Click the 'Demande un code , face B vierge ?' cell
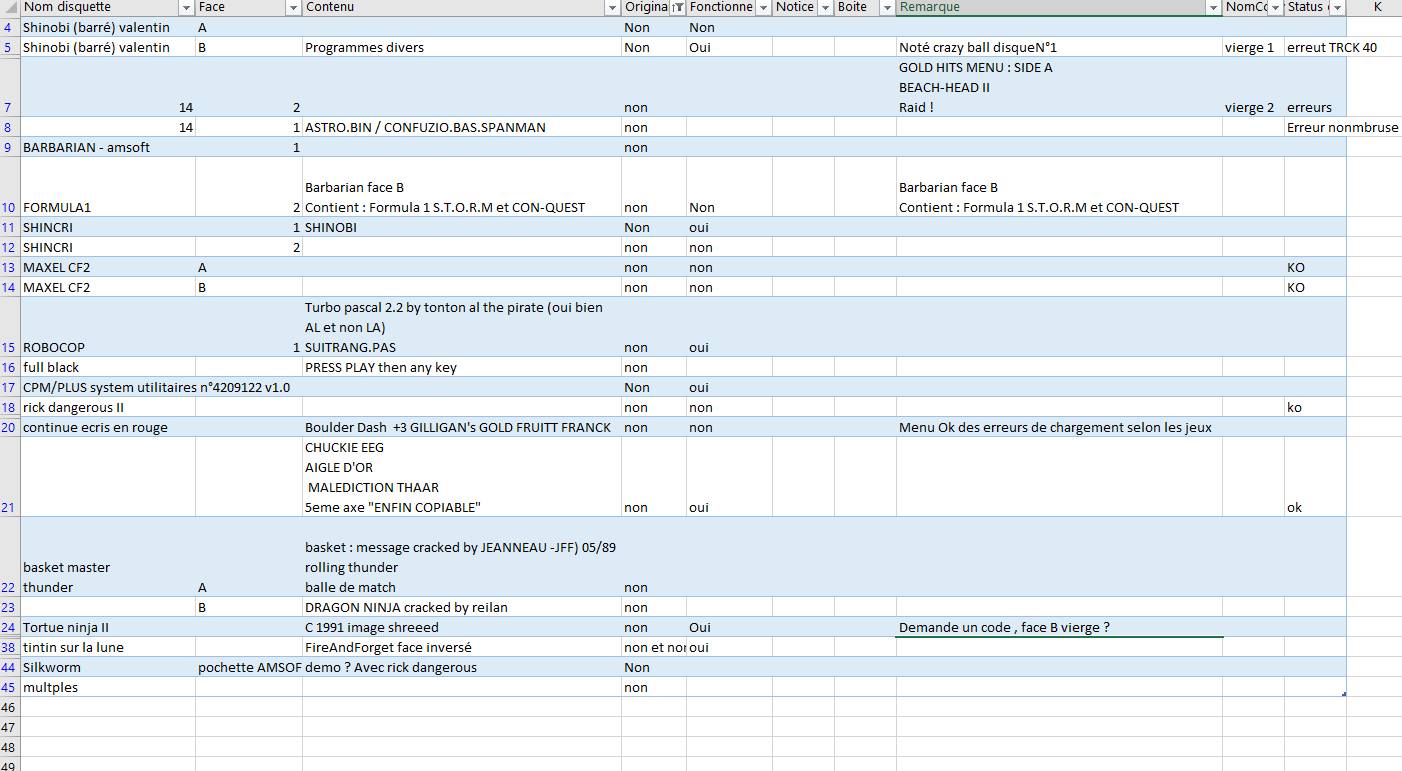 1059,627
